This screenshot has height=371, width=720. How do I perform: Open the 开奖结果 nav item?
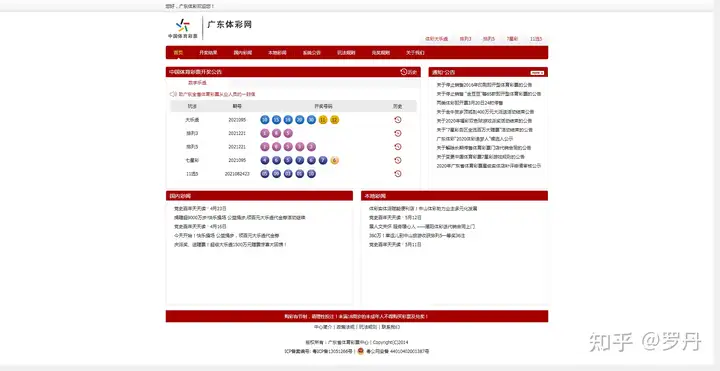click(208, 53)
